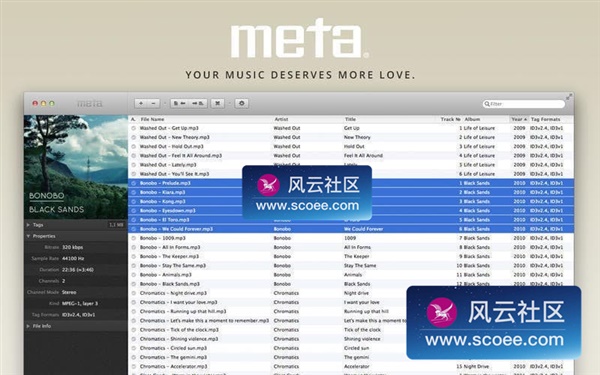
Task: Select Chromatics - Let's make this a moment to remember.mp3
Action: pos(204,321)
